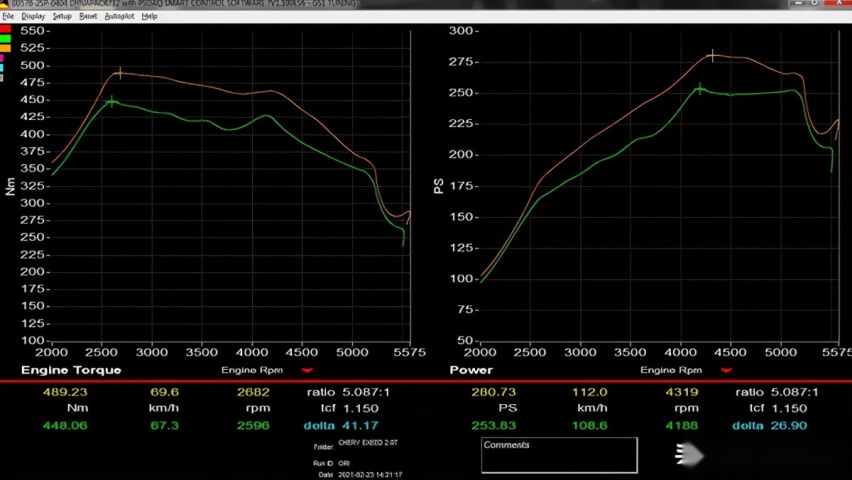Select the 448.06 green torque value
The image size is (852, 480).
point(65,425)
